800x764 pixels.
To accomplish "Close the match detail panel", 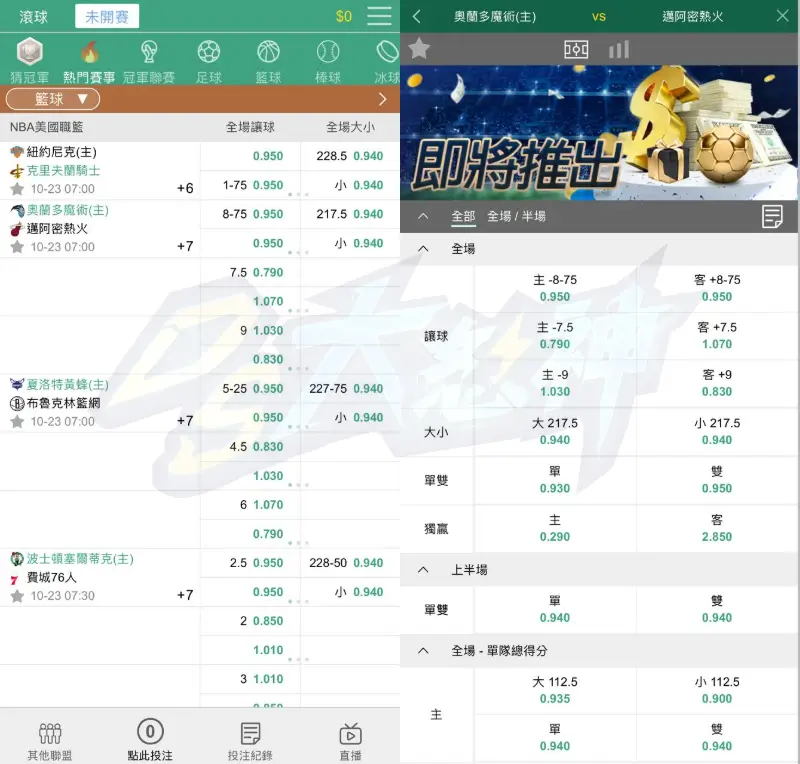I will (x=782, y=16).
